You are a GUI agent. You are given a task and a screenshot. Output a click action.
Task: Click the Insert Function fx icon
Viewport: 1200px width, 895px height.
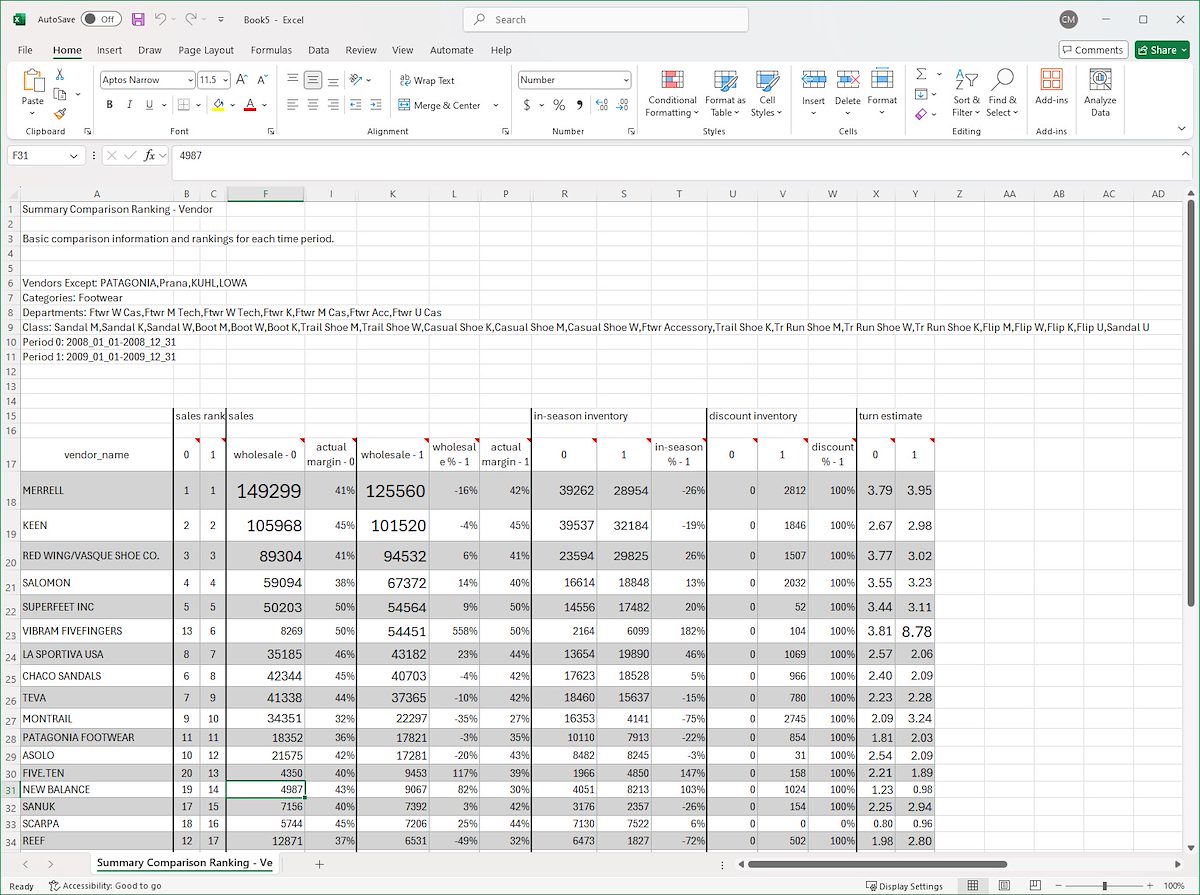(x=150, y=155)
